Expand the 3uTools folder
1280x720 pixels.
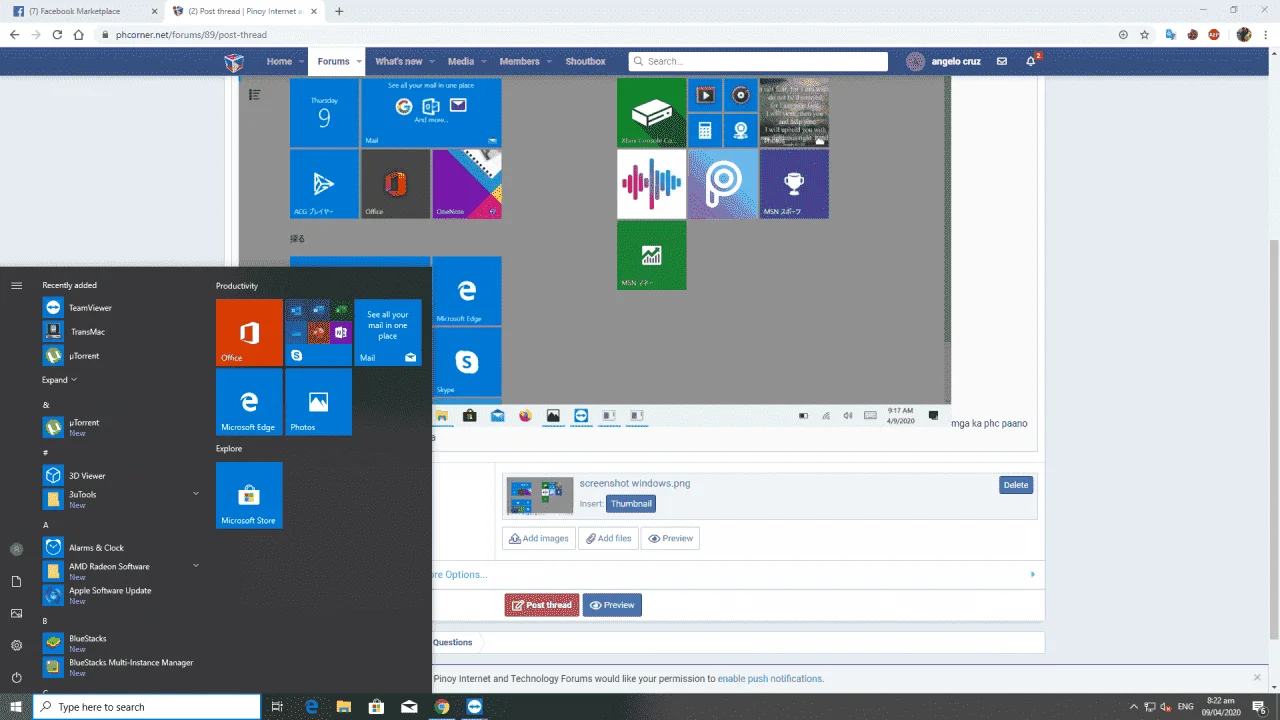[196, 493]
